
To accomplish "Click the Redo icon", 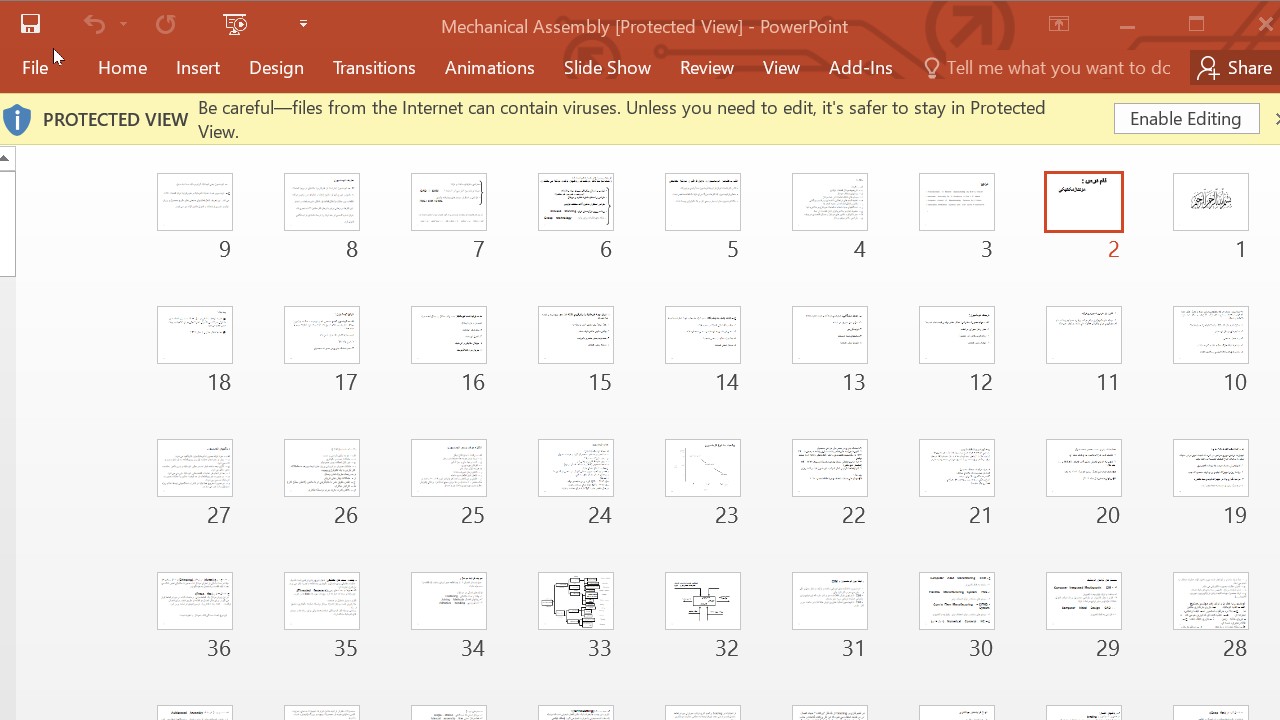I will pyautogui.click(x=166, y=25).
